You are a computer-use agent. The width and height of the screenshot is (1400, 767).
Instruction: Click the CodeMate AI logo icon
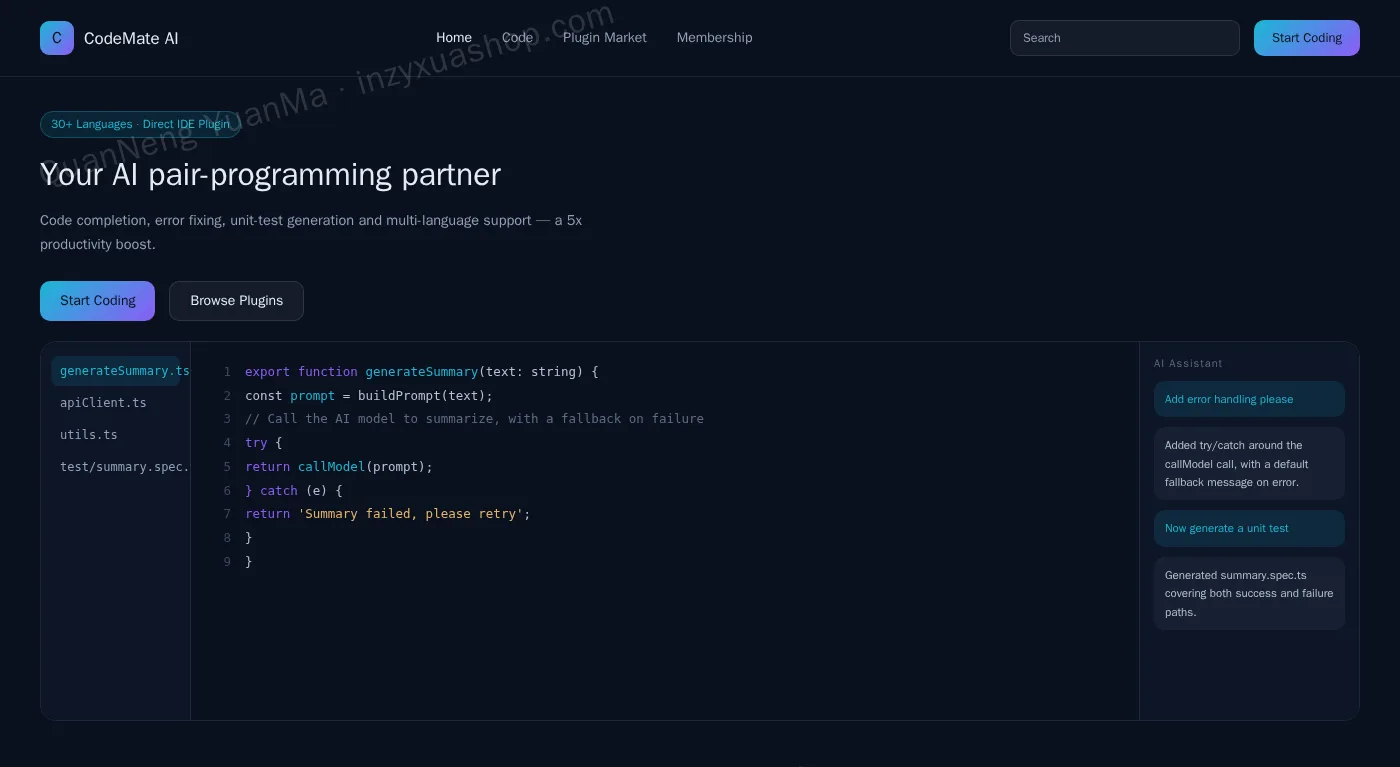(57, 38)
